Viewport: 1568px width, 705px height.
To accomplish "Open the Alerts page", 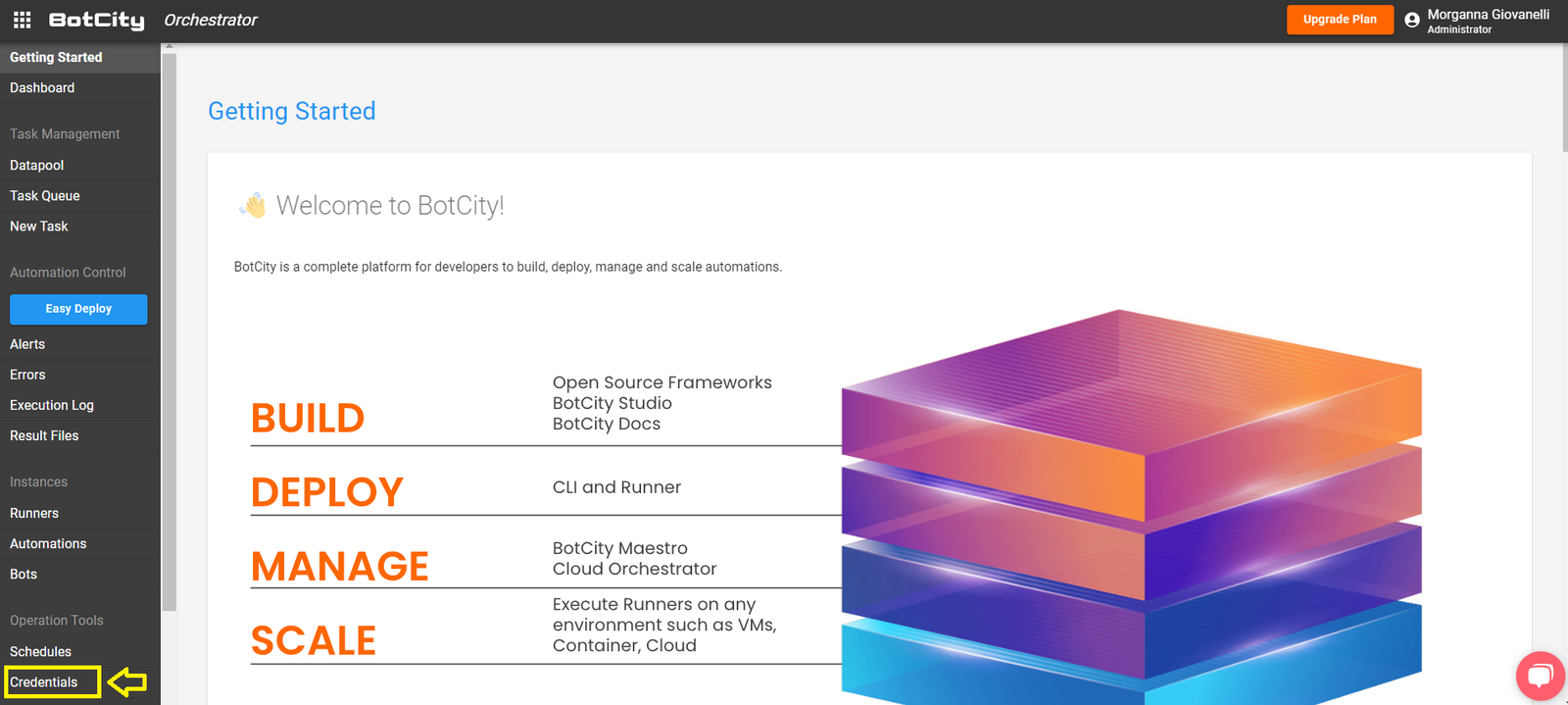I will pyautogui.click(x=80, y=344).
